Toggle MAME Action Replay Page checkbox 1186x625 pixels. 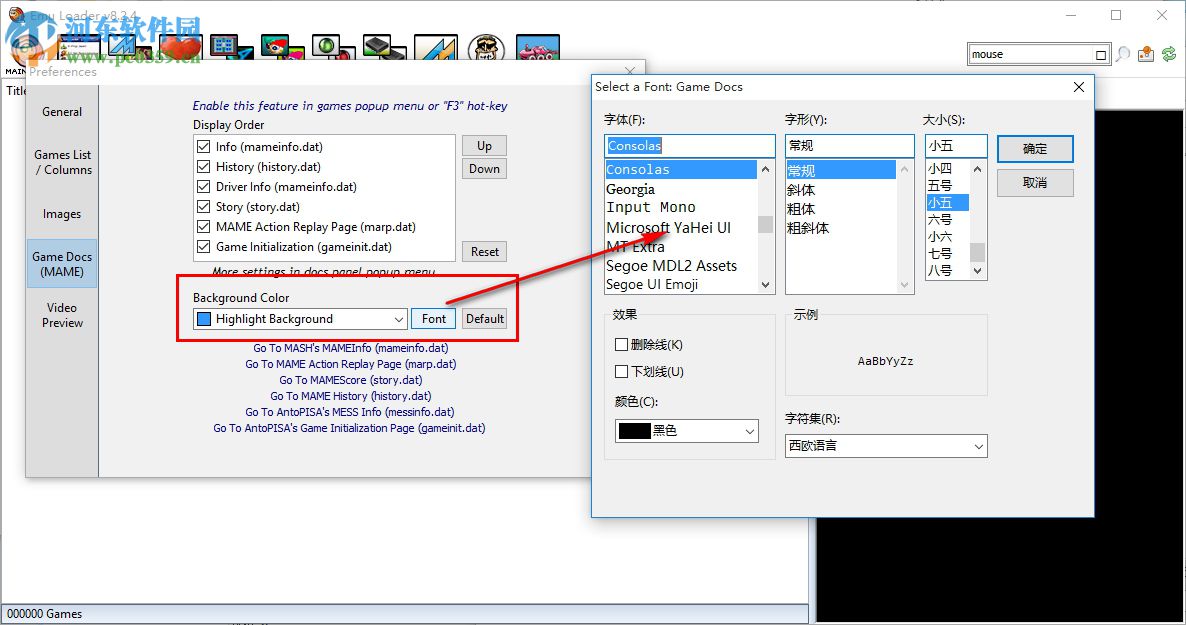coord(203,226)
